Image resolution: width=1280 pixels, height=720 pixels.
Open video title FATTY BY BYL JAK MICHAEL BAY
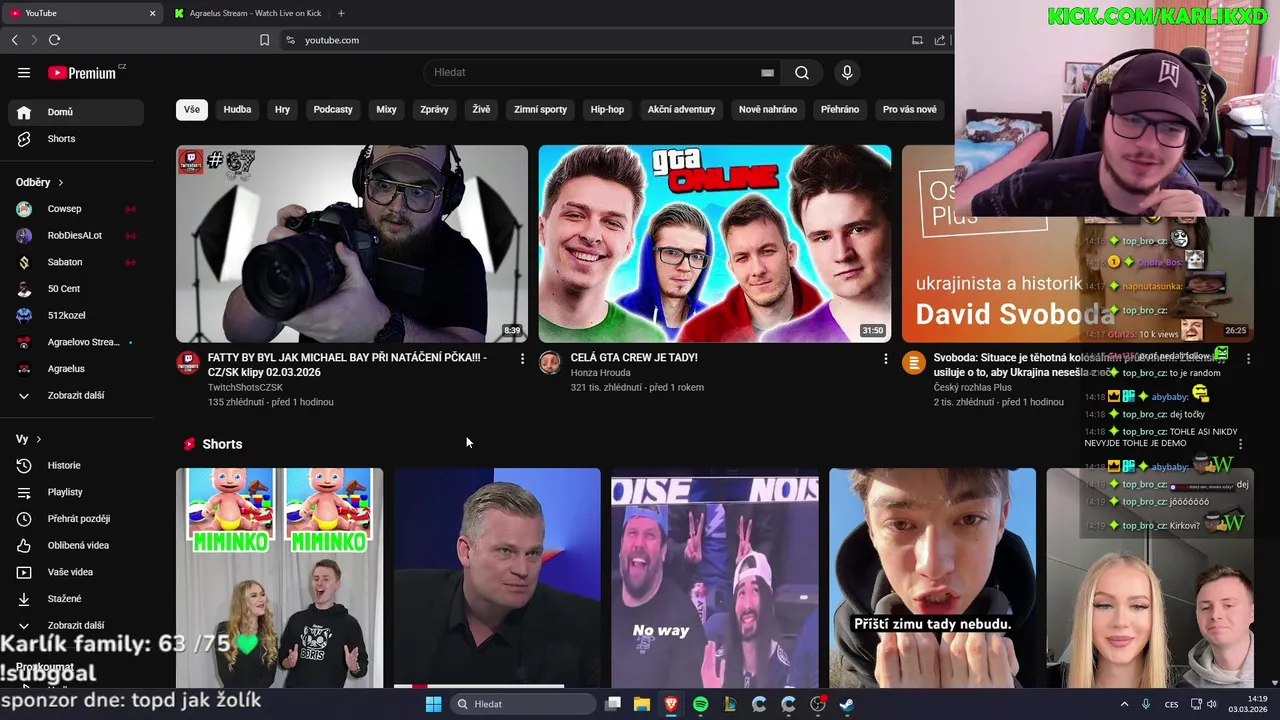click(x=347, y=364)
